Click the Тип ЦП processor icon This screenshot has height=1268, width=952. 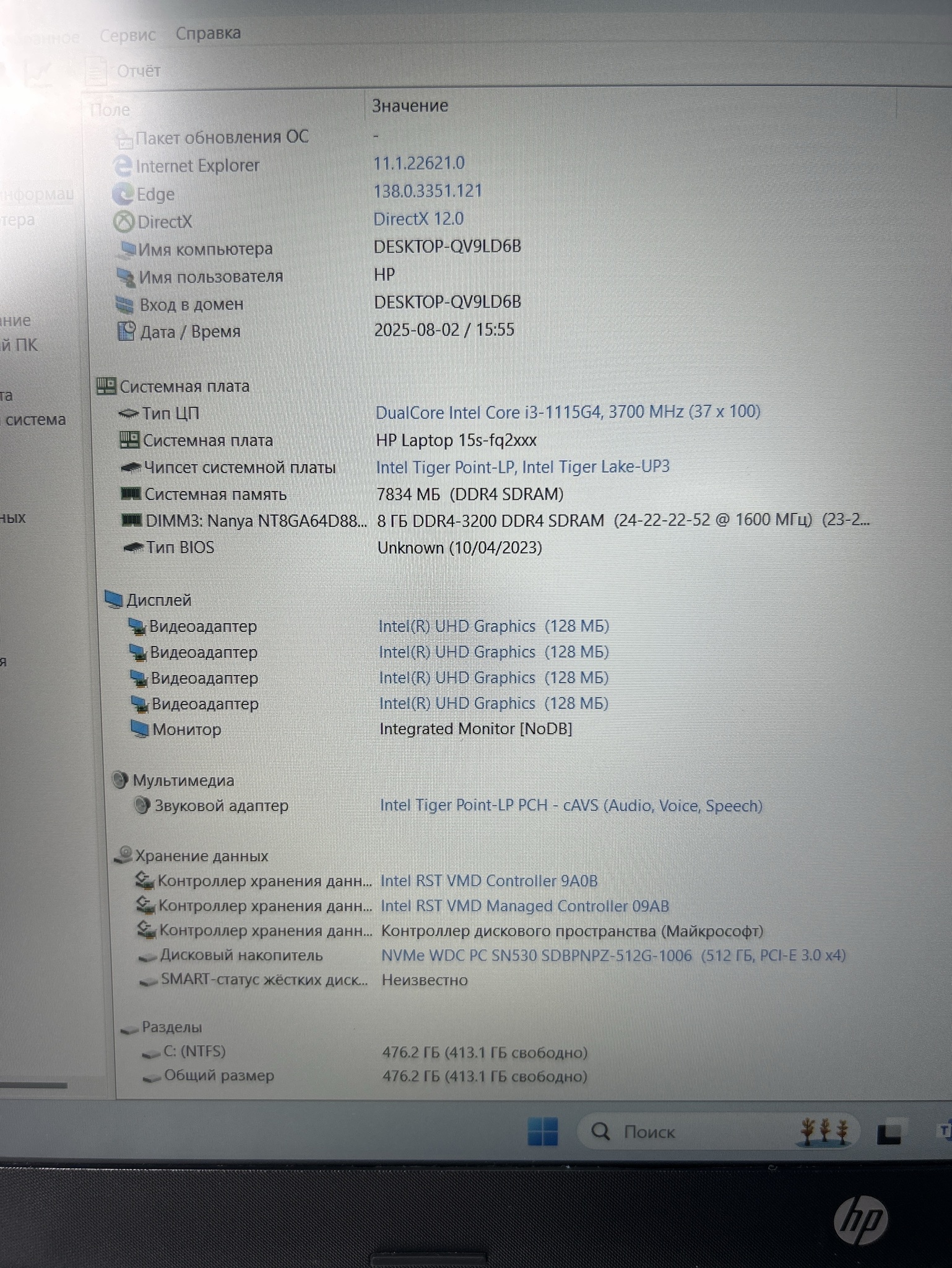pos(129,413)
